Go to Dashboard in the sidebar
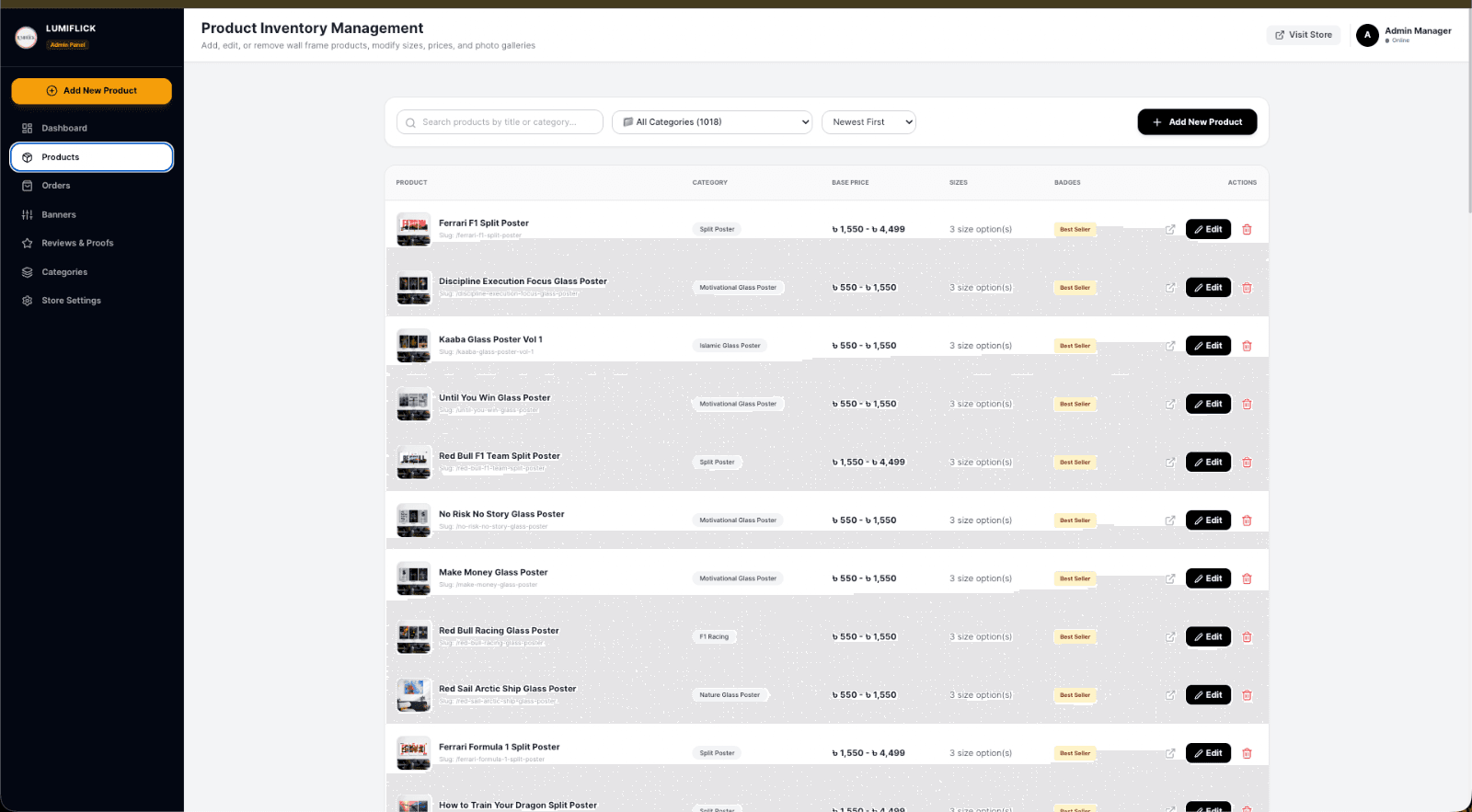1472x812 pixels. [92, 129]
